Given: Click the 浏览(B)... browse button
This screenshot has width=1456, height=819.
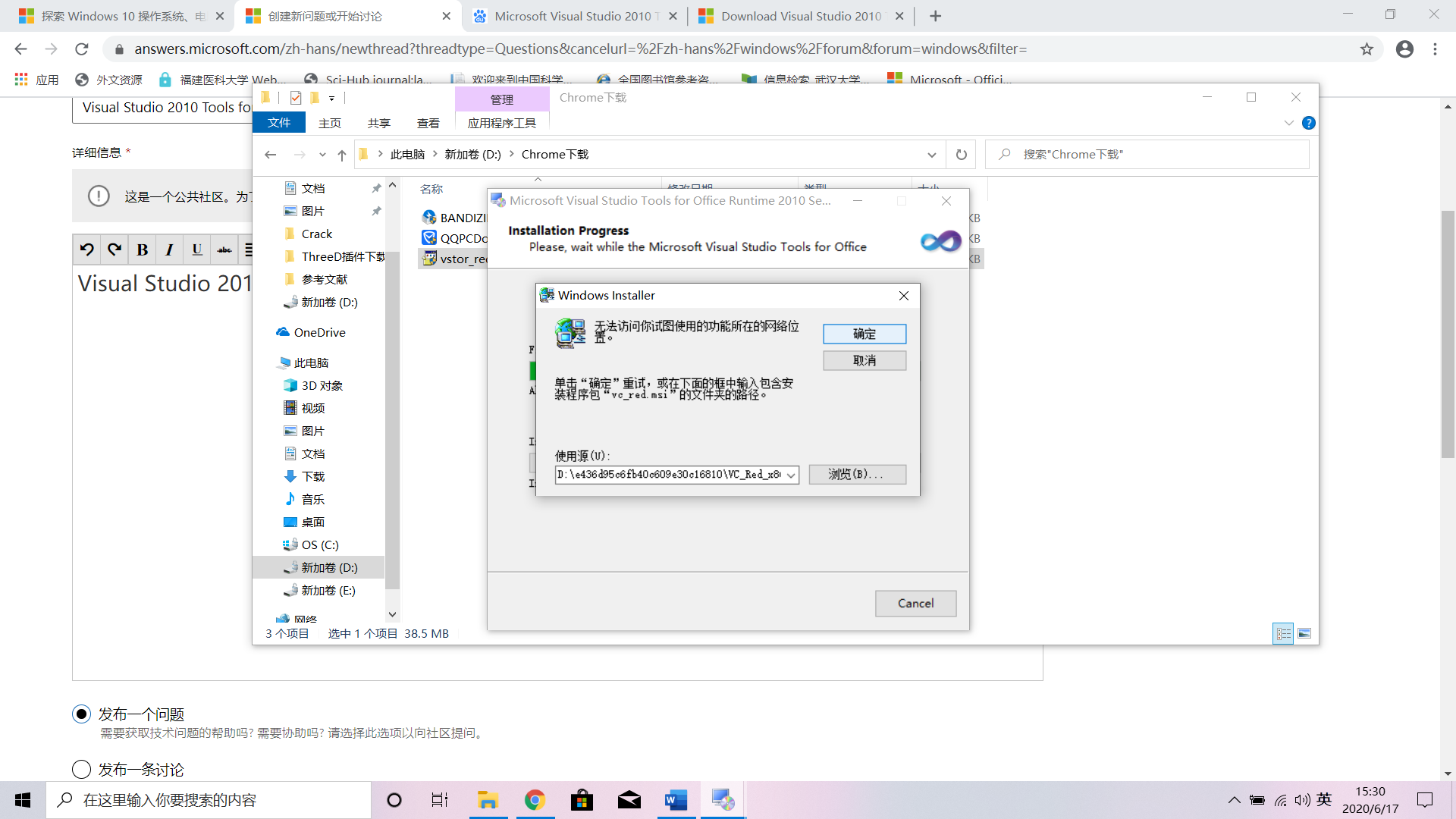Looking at the screenshot, I should (x=857, y=474).
